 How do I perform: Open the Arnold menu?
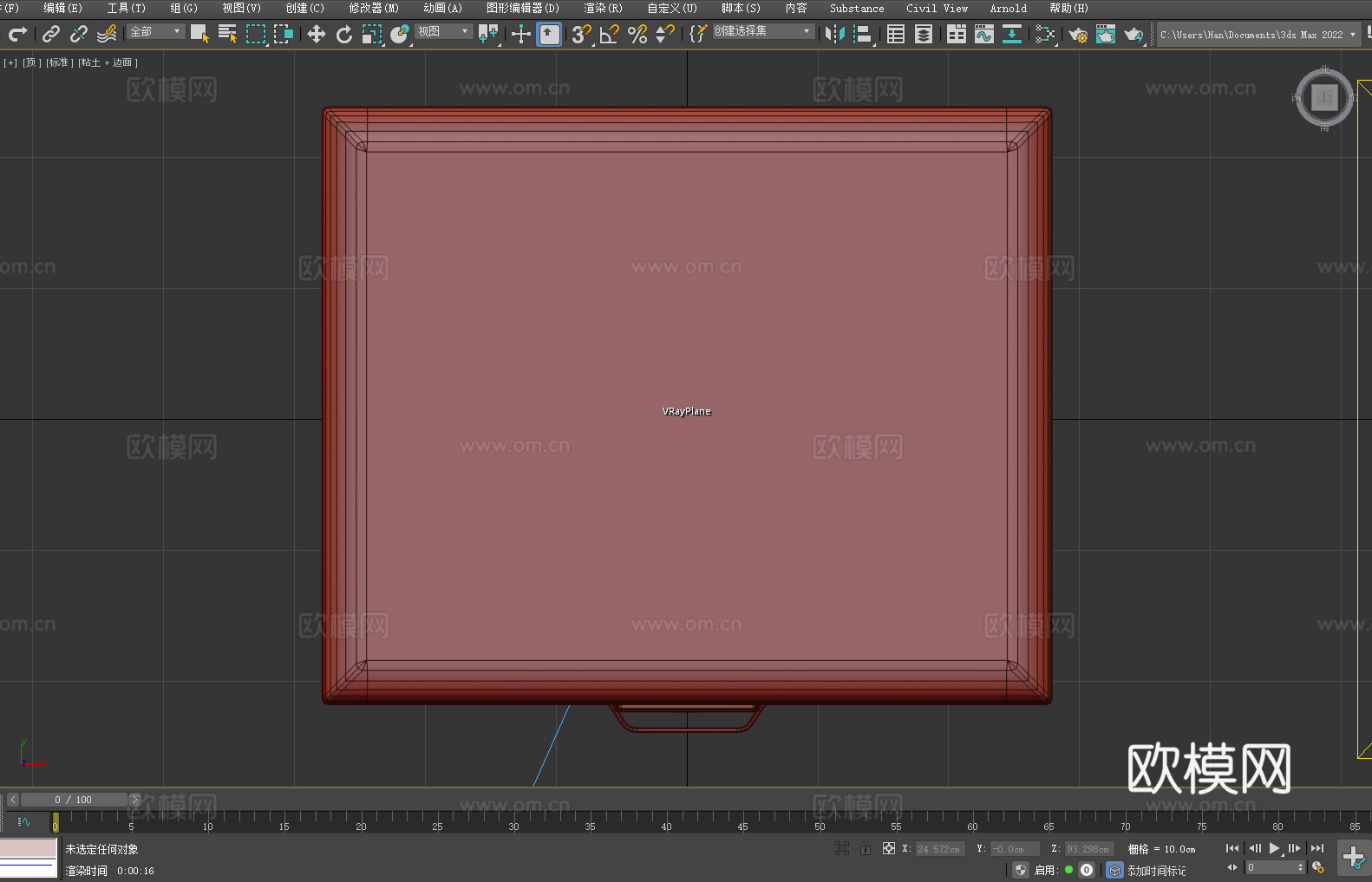(x=1008, y=8)
